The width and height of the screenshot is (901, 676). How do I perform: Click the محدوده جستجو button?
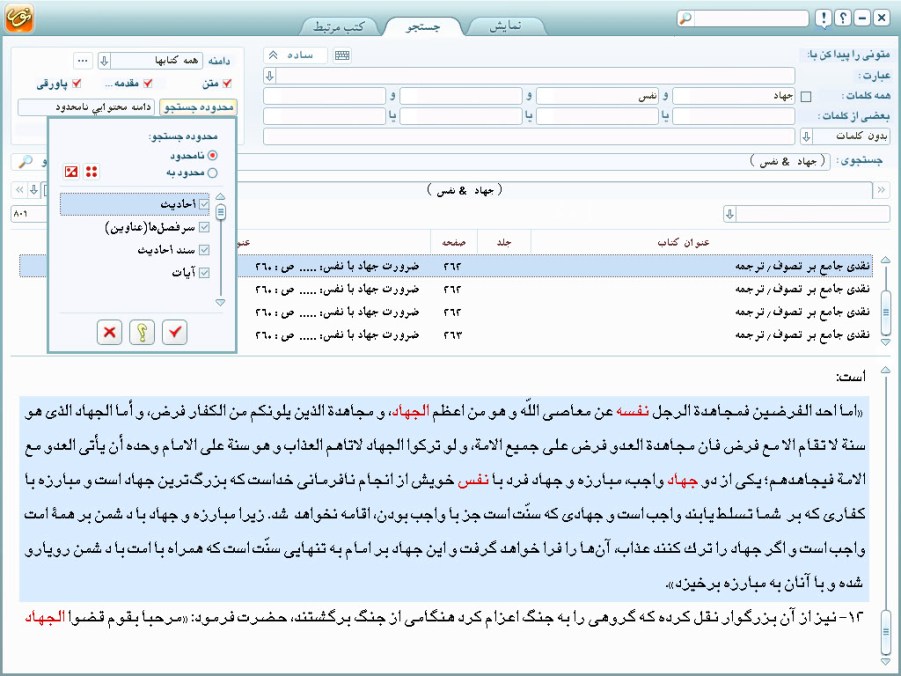coord(198,107)
